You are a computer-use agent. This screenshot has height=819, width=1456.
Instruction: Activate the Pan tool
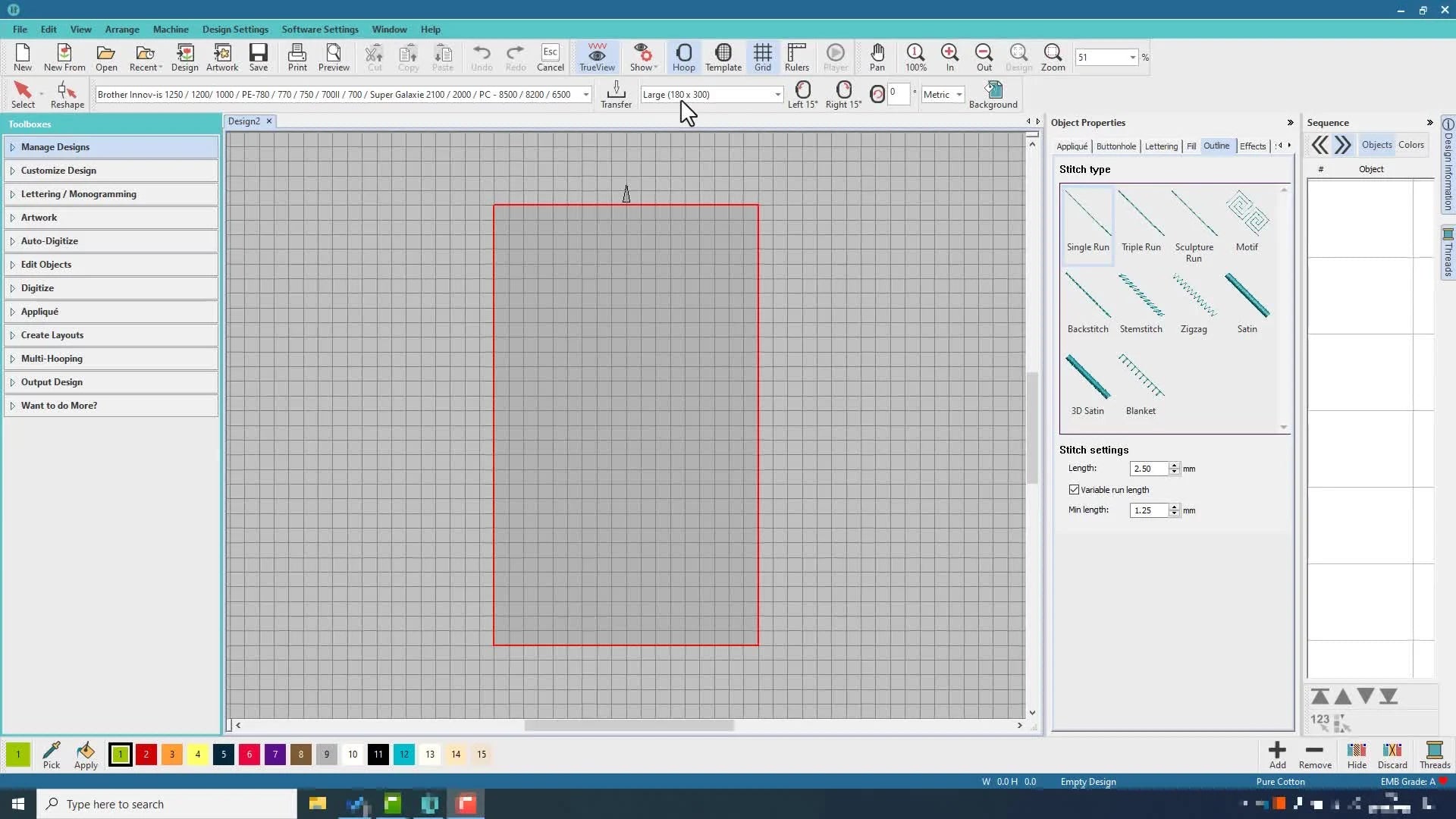coord(877,57)
